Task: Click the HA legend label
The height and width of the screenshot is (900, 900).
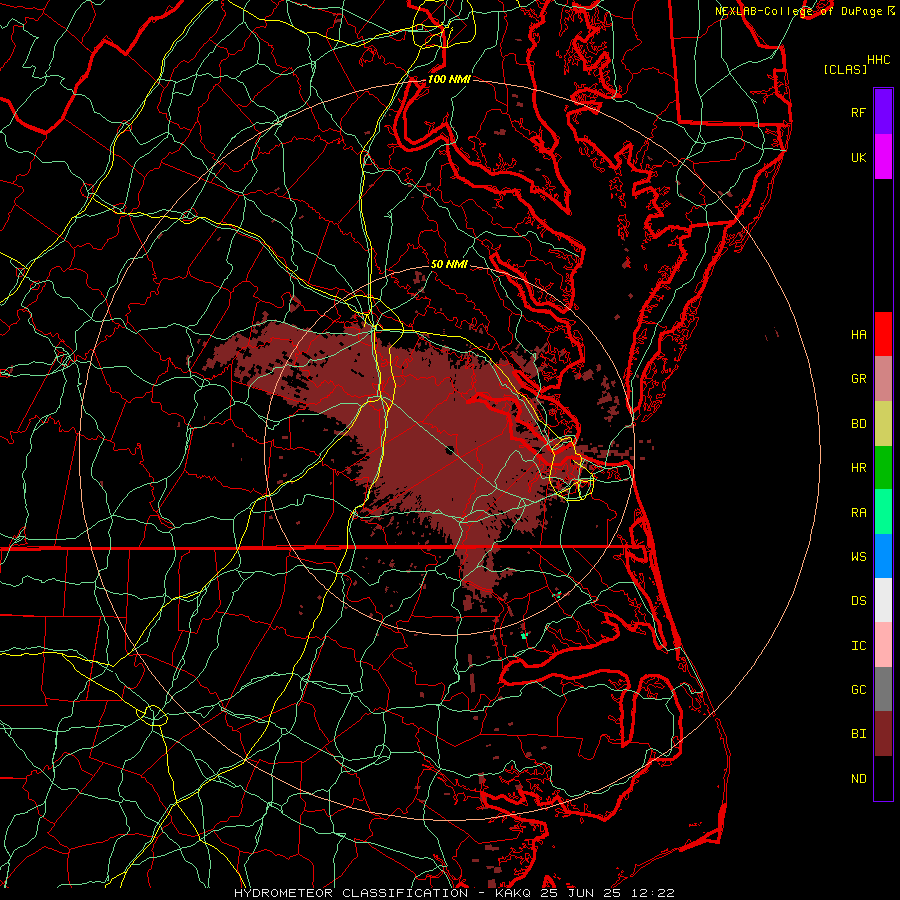Action: point(858,335)
